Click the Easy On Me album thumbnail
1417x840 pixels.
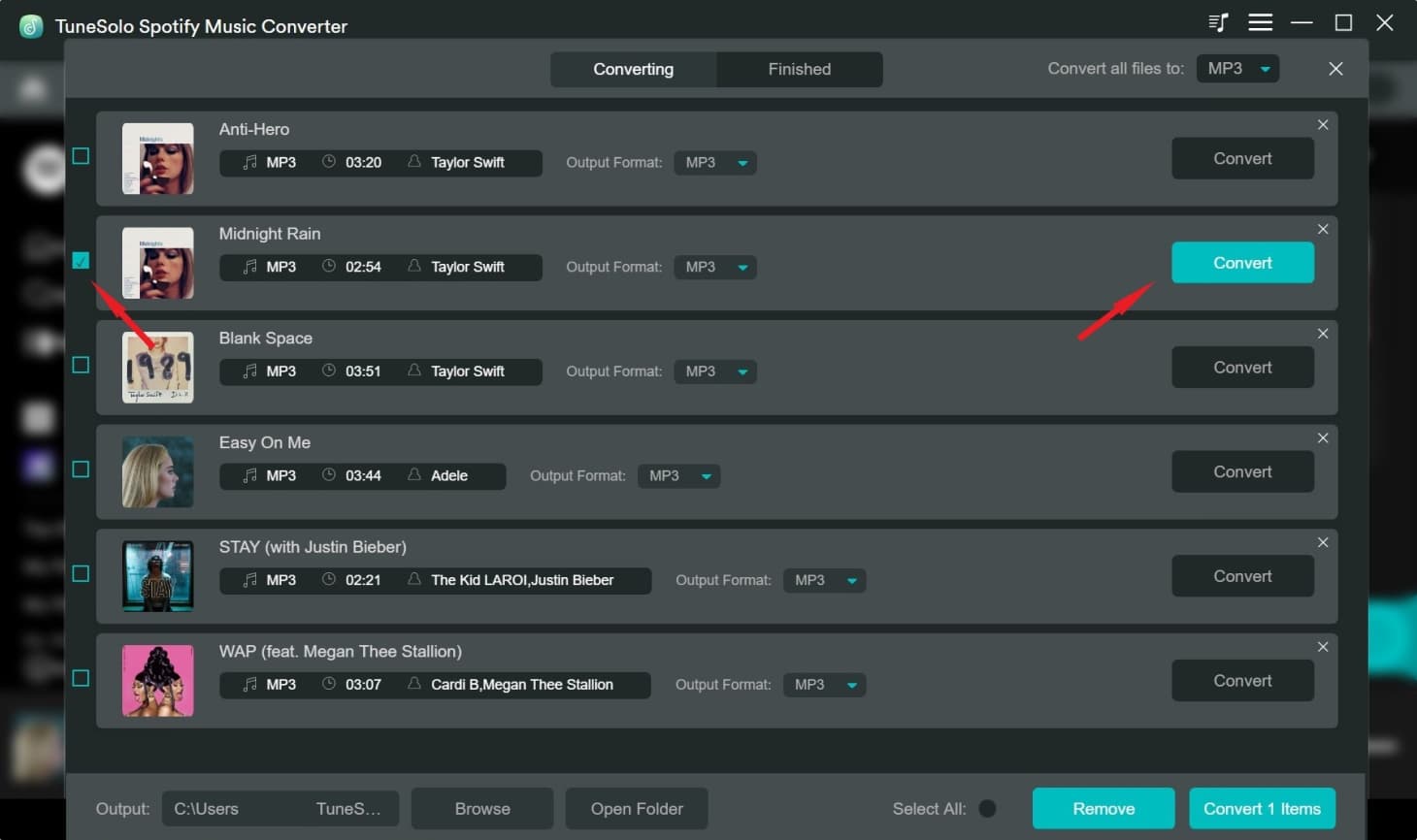157,471
